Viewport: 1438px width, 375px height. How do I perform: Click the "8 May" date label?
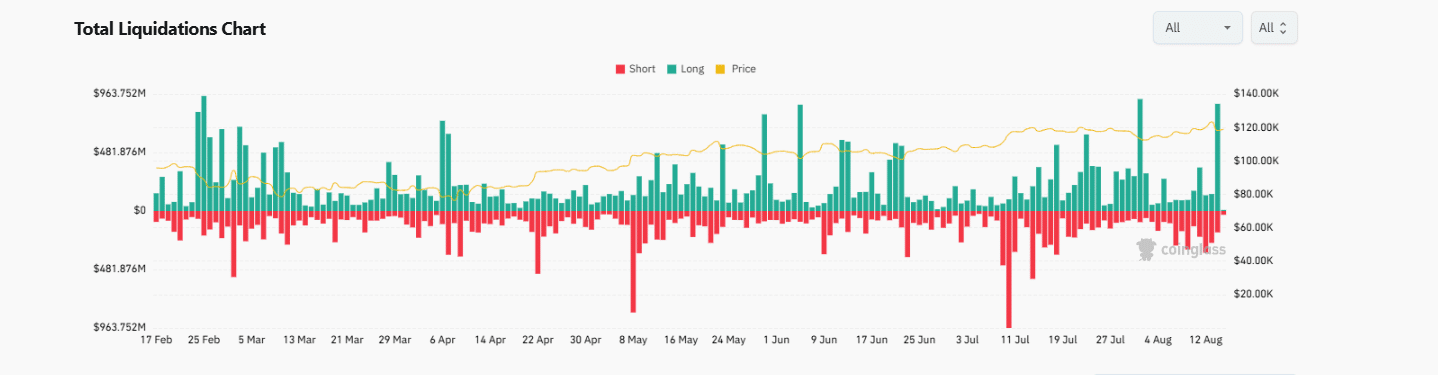pos(634,340)
